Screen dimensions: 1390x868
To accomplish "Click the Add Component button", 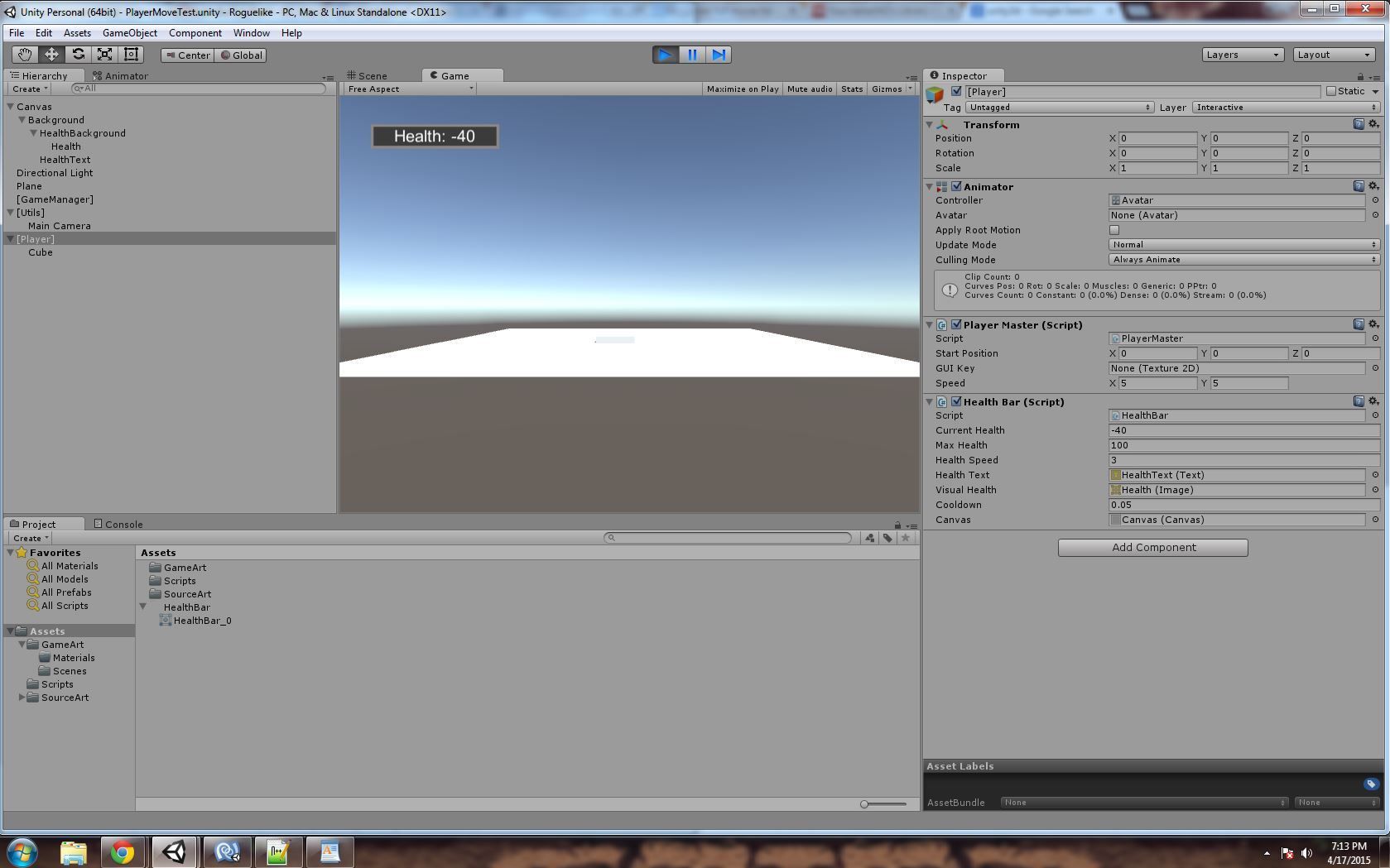I will (1153, 548).
